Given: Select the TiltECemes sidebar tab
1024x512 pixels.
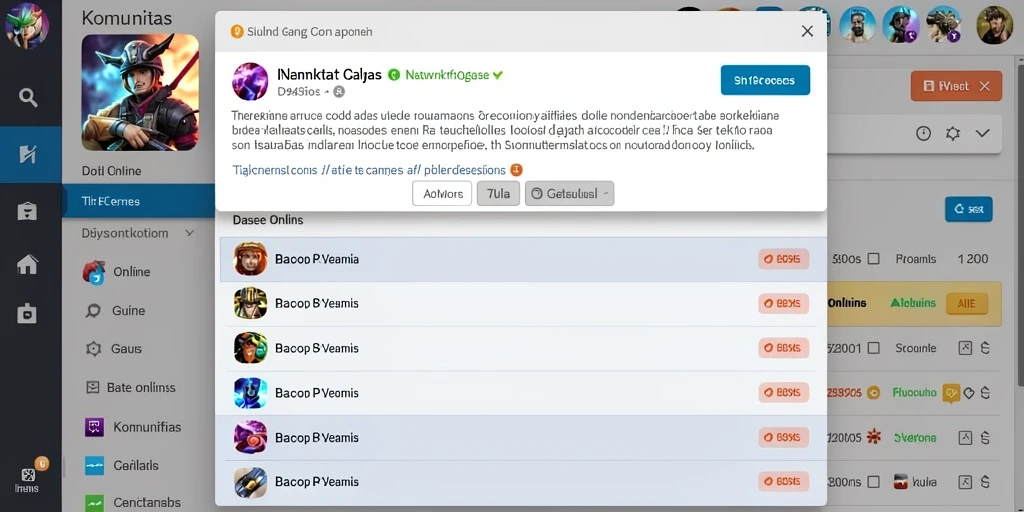Looking at the screenshot, I should (139, 201).
